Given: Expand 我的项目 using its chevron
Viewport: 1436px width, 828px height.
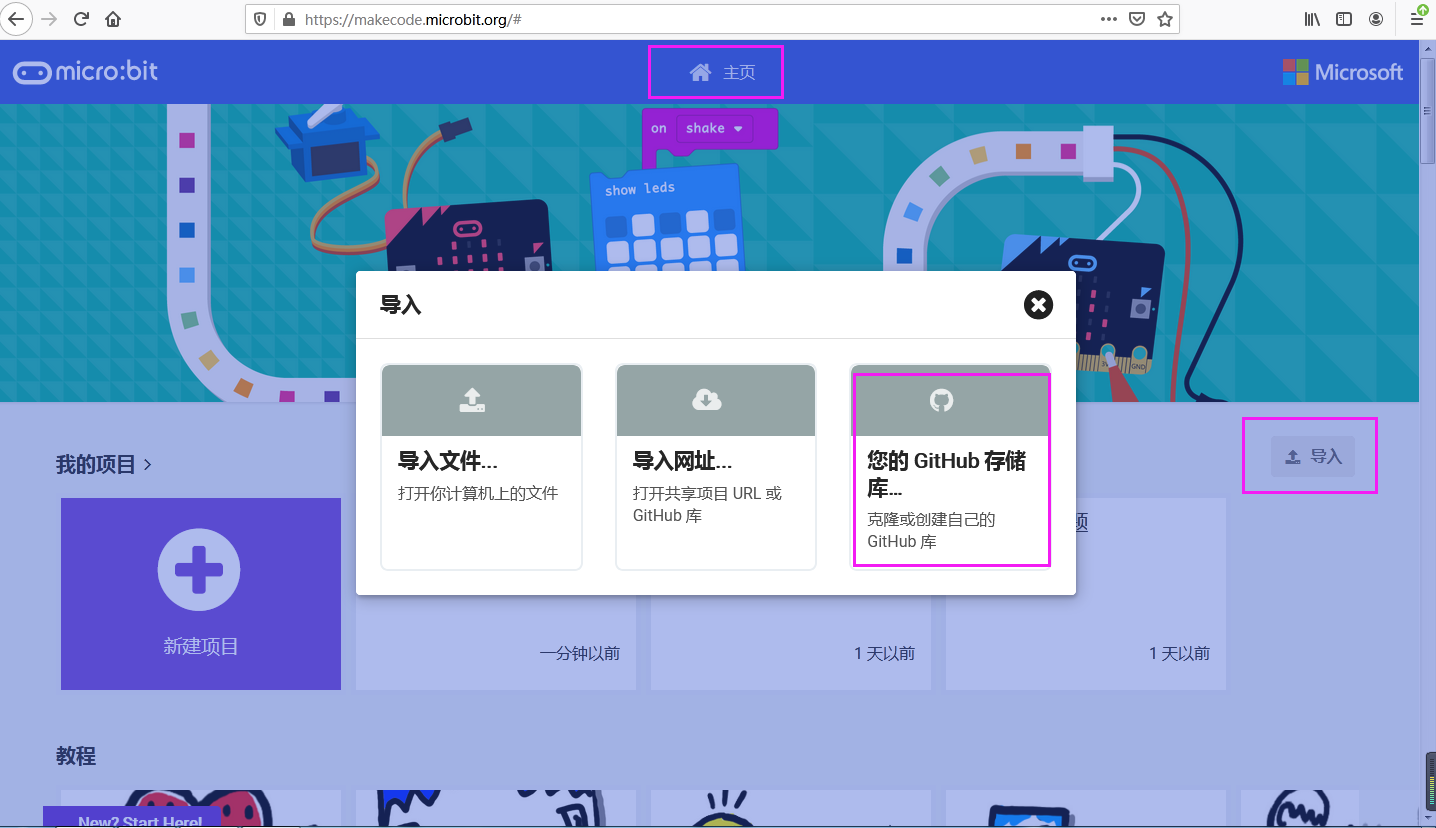Looking at the screenshot, I should 147,465.
